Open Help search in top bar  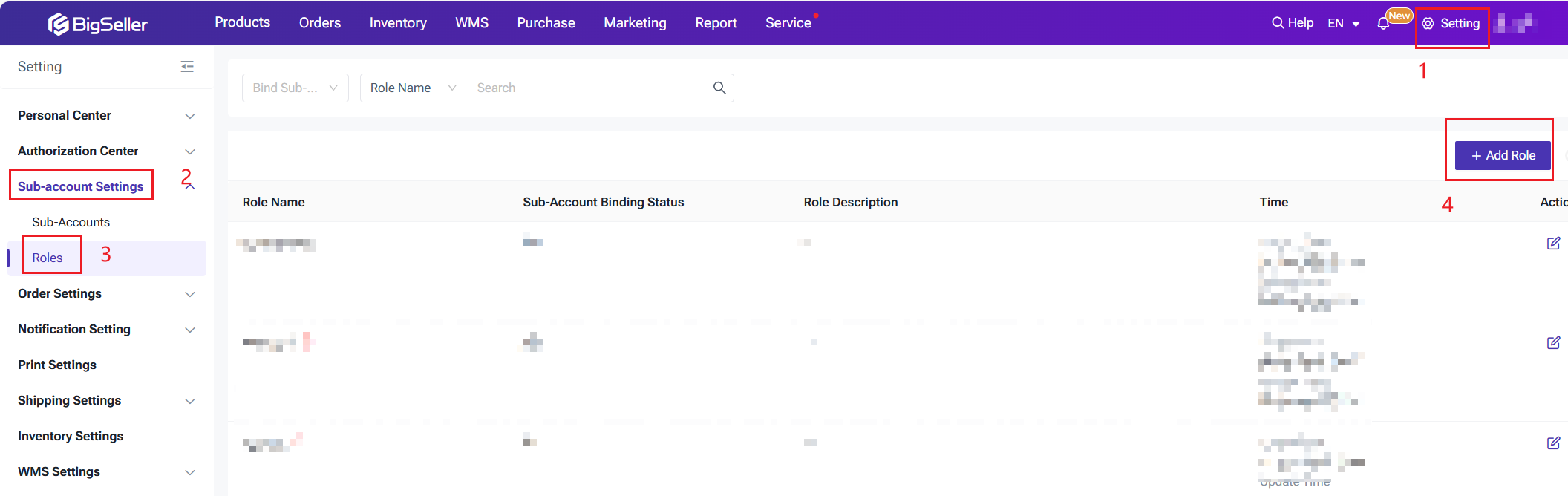[1293, 23]
